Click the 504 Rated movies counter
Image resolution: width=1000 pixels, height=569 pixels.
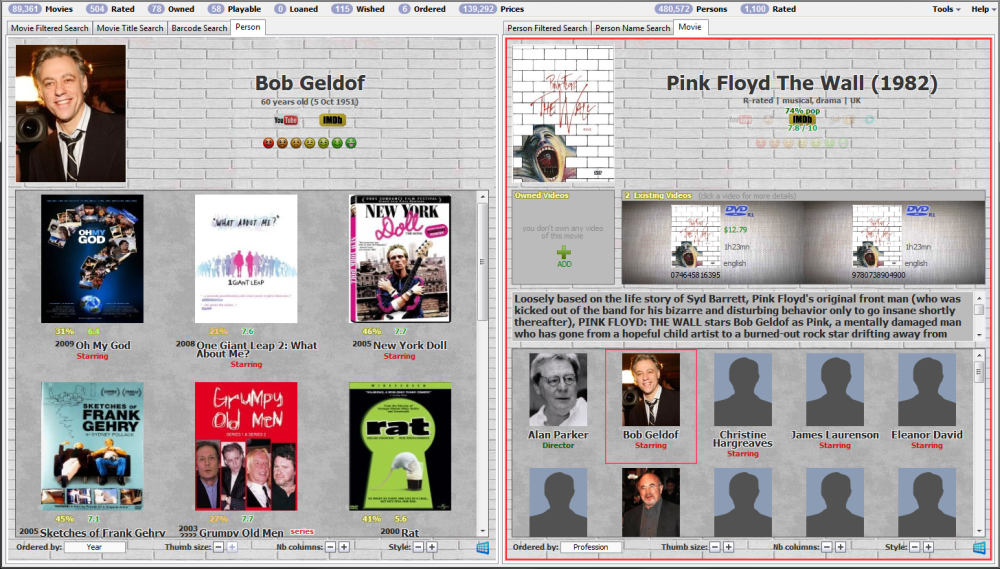(110, 9)
